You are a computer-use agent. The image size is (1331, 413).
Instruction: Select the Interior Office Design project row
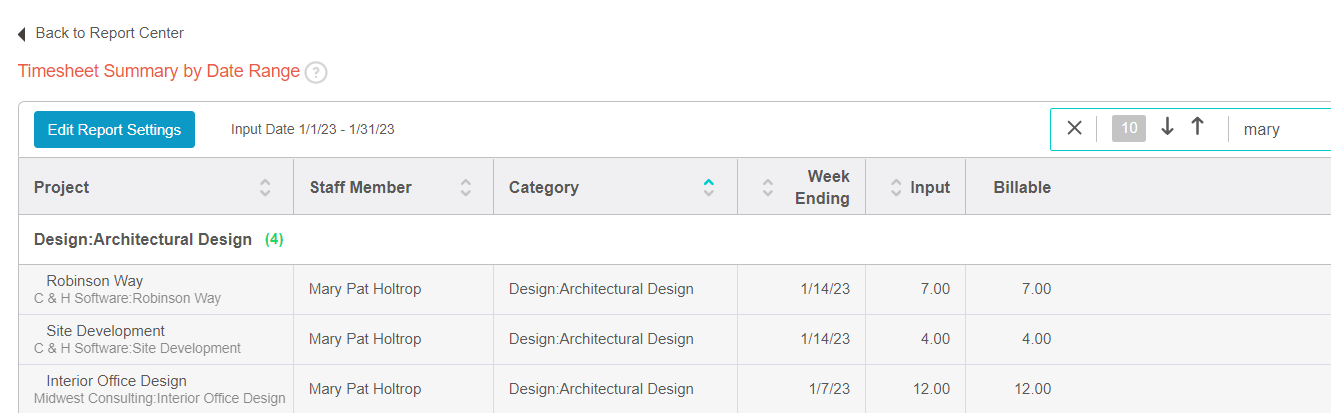[675, 389]
